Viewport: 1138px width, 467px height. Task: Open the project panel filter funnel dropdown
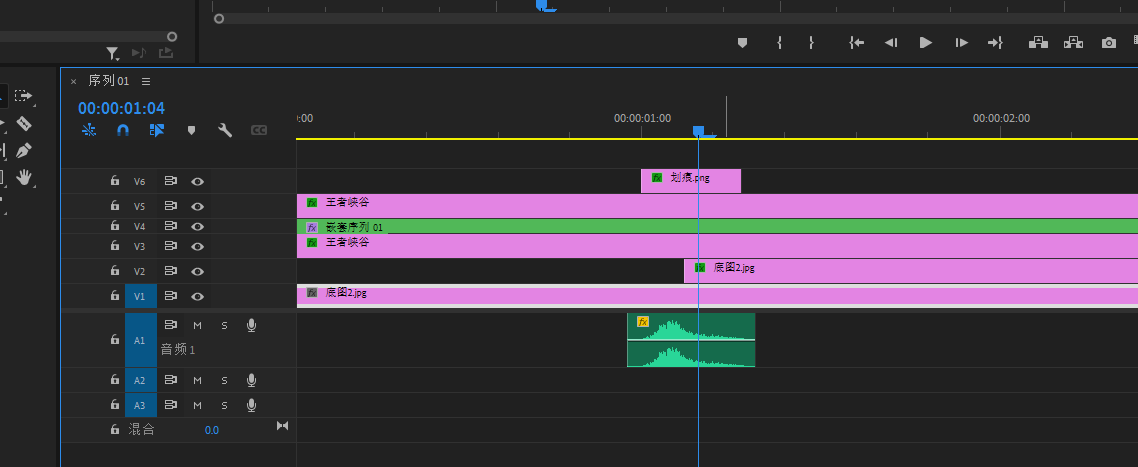tap(113, 53)
